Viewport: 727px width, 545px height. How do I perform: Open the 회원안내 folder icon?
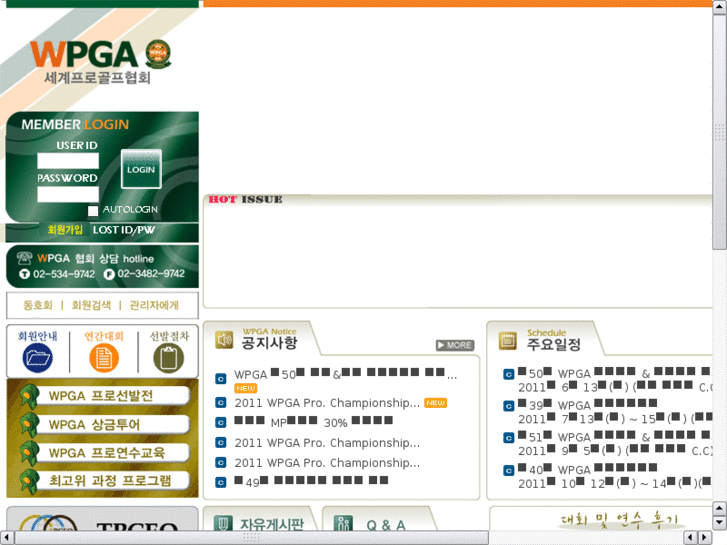click(38, 358)
